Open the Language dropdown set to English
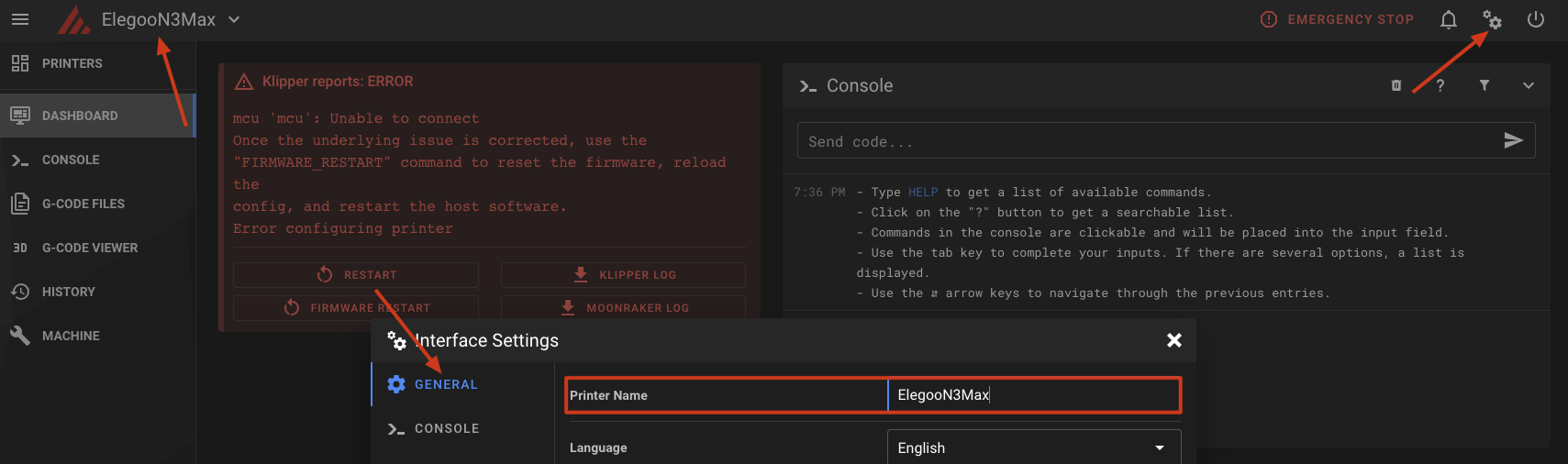 (x=1033, y=447)
